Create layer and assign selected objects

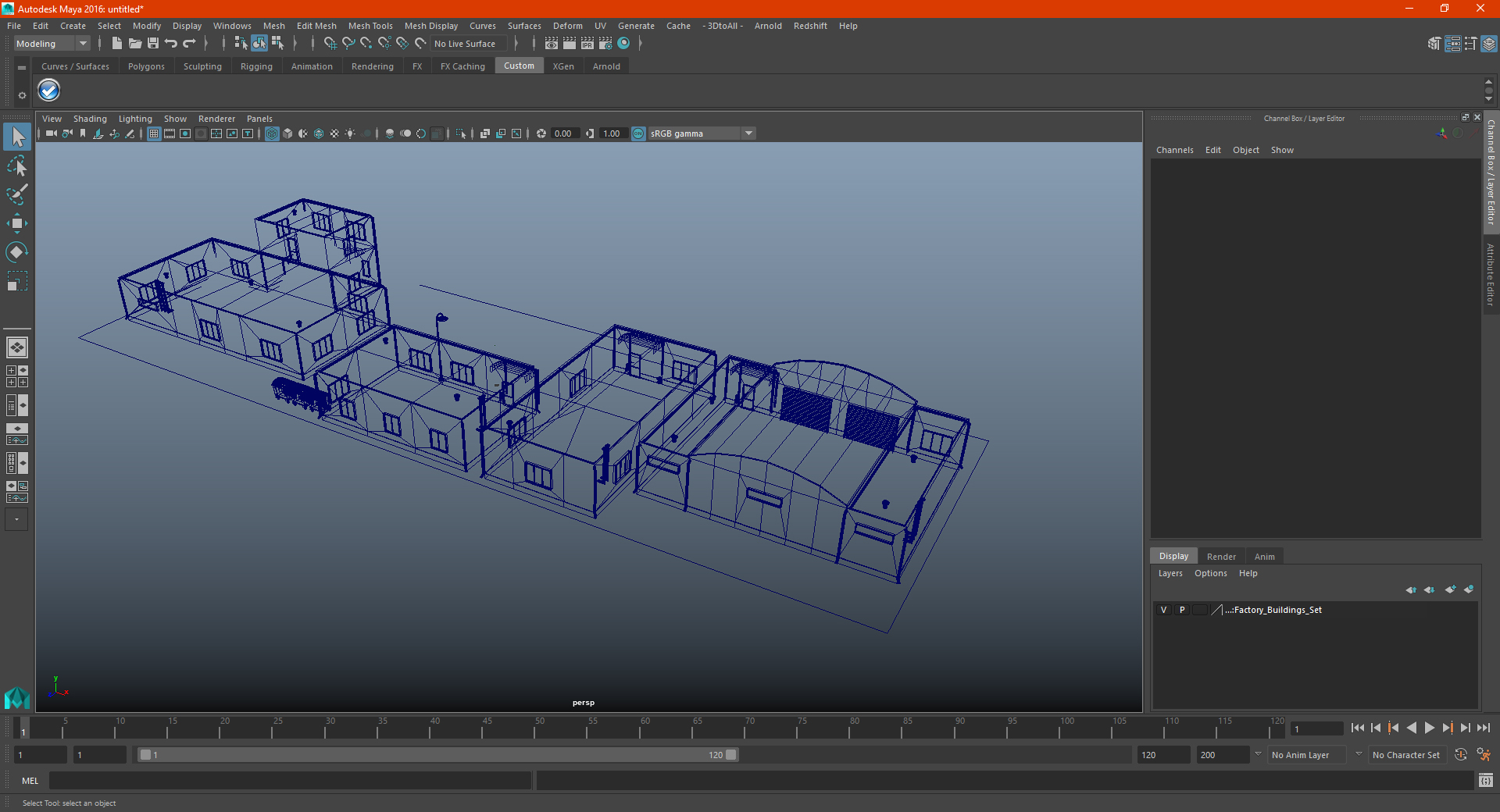[x=1470, y=589]
